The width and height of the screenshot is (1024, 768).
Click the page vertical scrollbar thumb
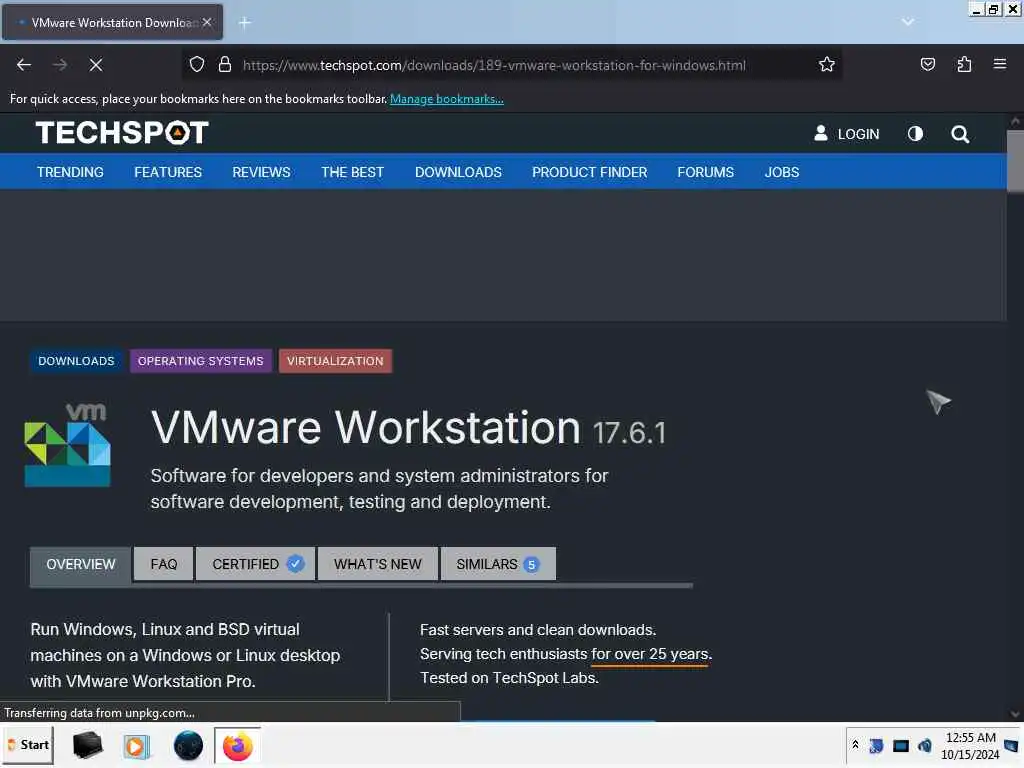click(x=1015, y=161)
